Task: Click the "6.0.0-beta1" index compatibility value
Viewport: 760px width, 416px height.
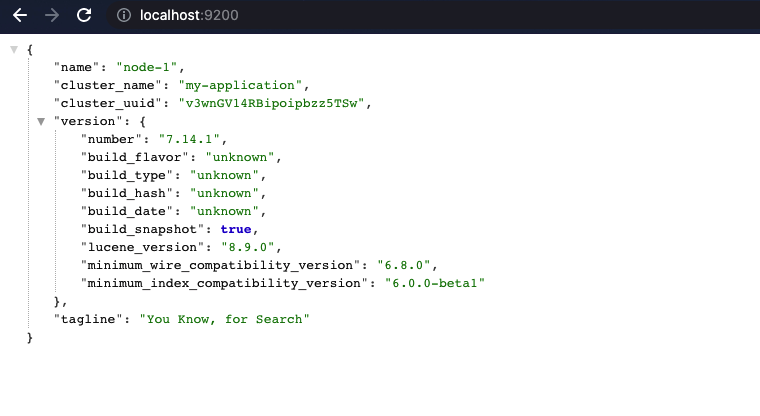Action: coord(435,283)
